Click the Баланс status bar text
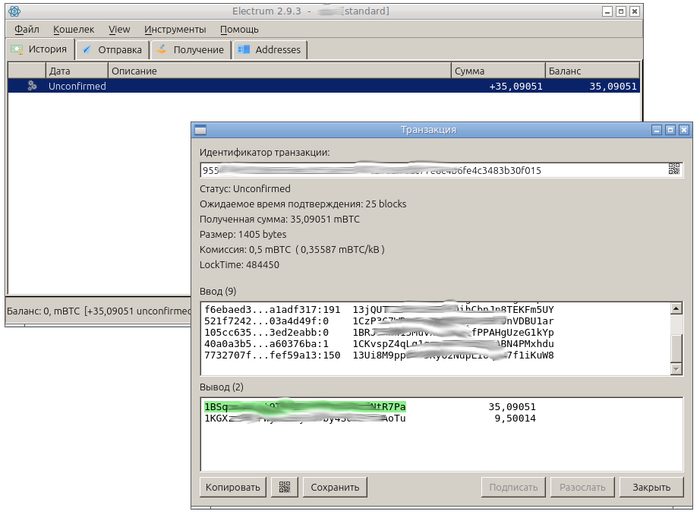This screenshot has width=700, height=518. coord(98,311)
